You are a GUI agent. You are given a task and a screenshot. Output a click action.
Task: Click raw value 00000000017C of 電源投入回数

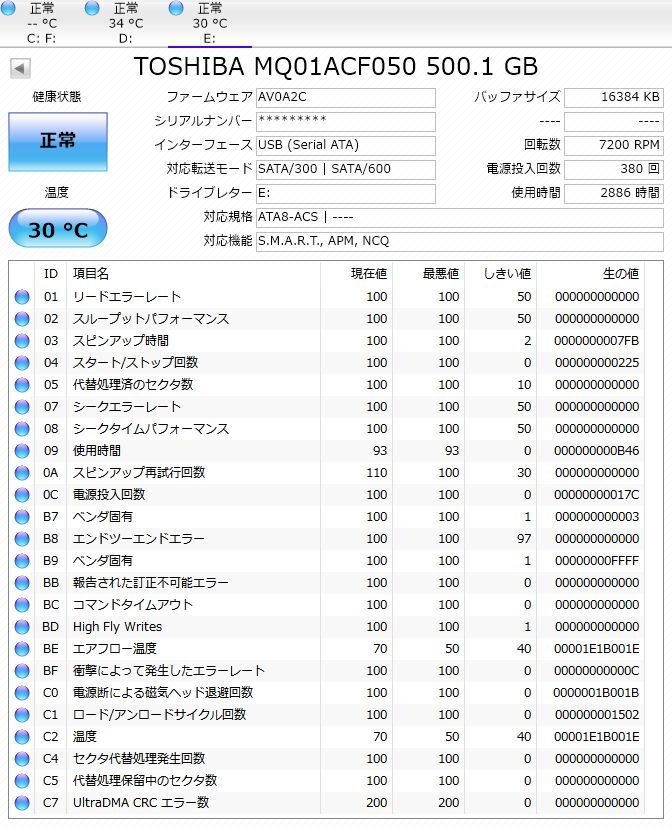point(597,495)
